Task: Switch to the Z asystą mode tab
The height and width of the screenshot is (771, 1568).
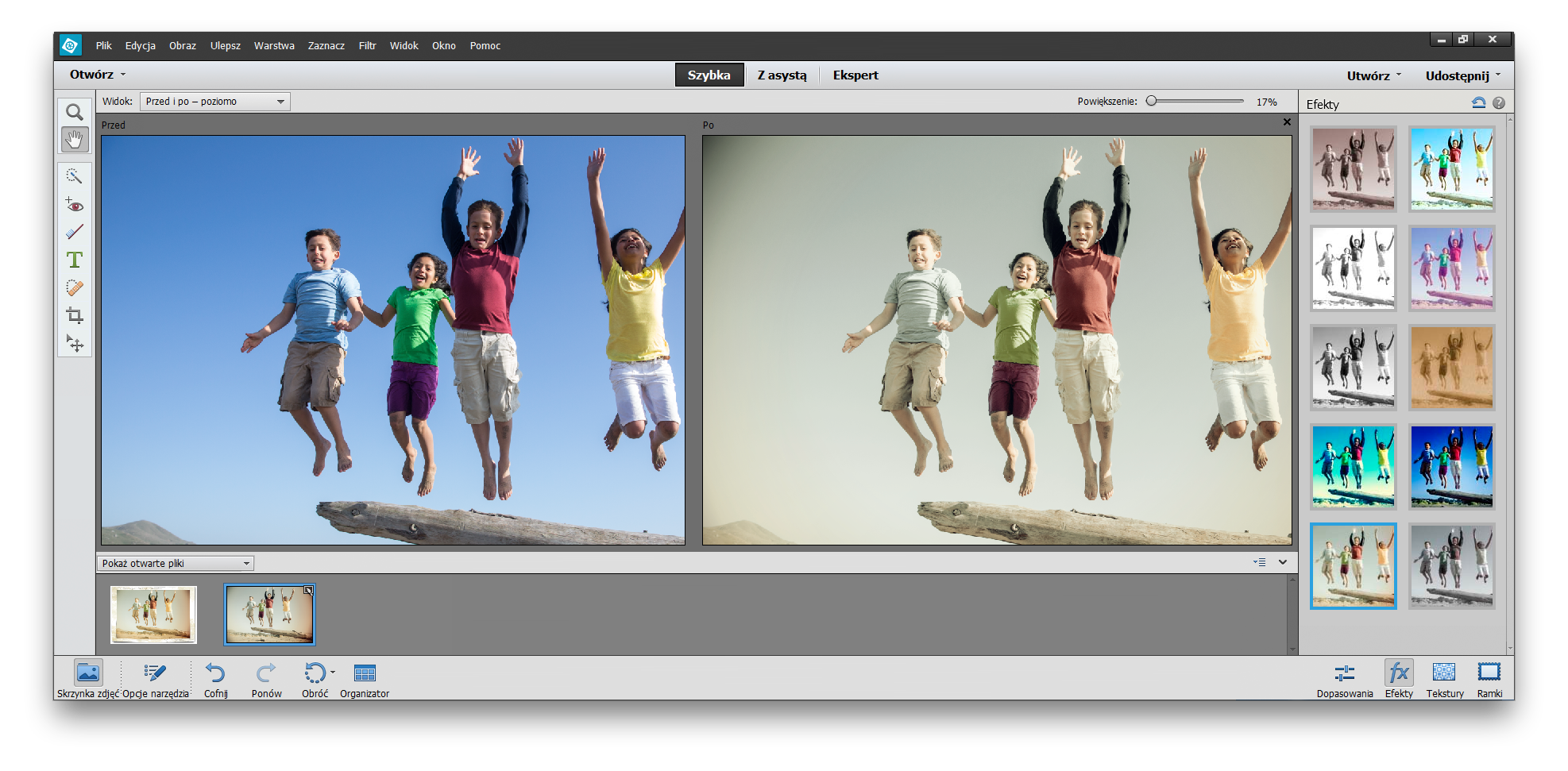Action: 782,75
